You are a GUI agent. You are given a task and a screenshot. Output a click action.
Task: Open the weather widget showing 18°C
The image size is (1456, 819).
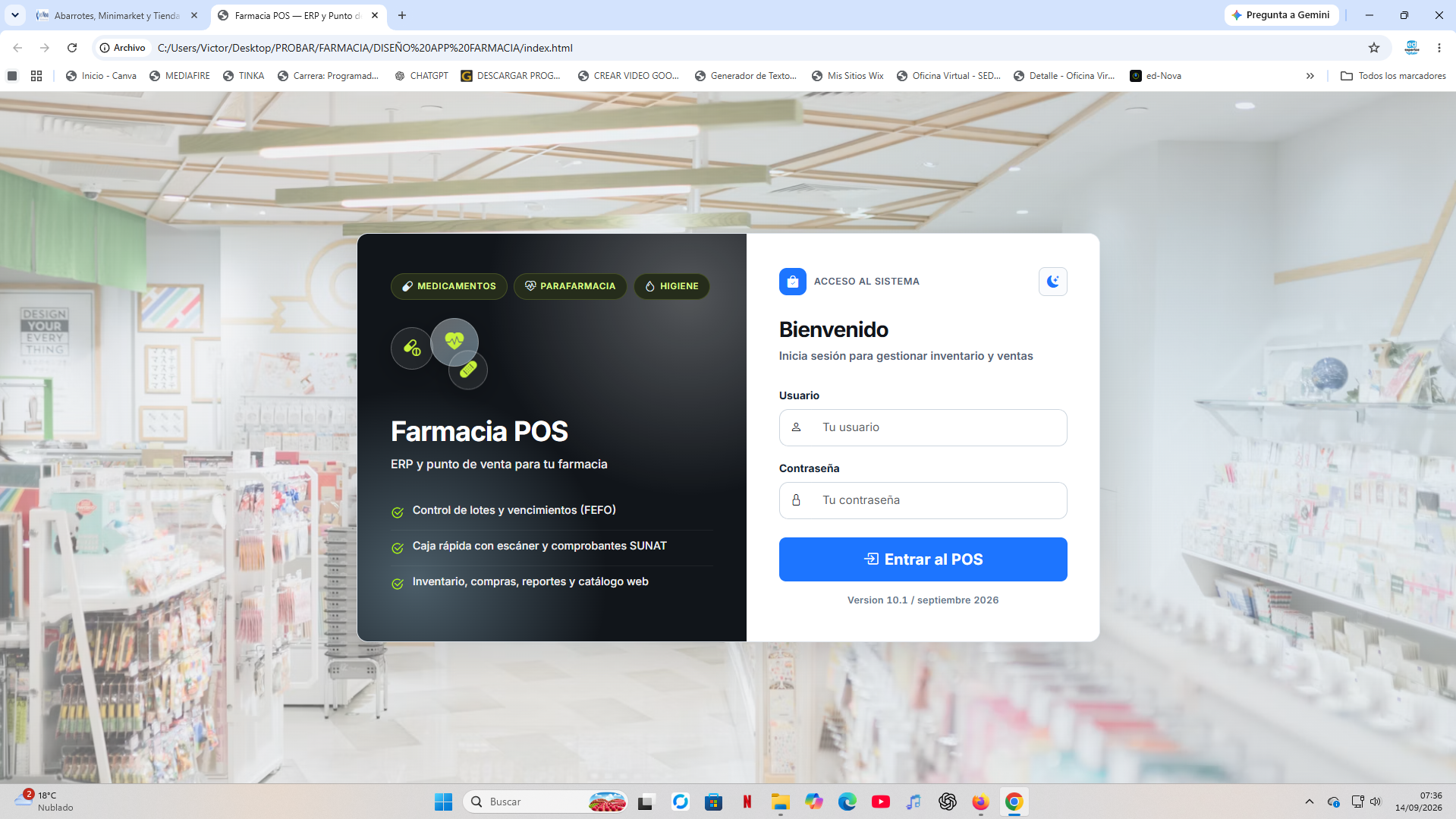(x=46, y=802)
